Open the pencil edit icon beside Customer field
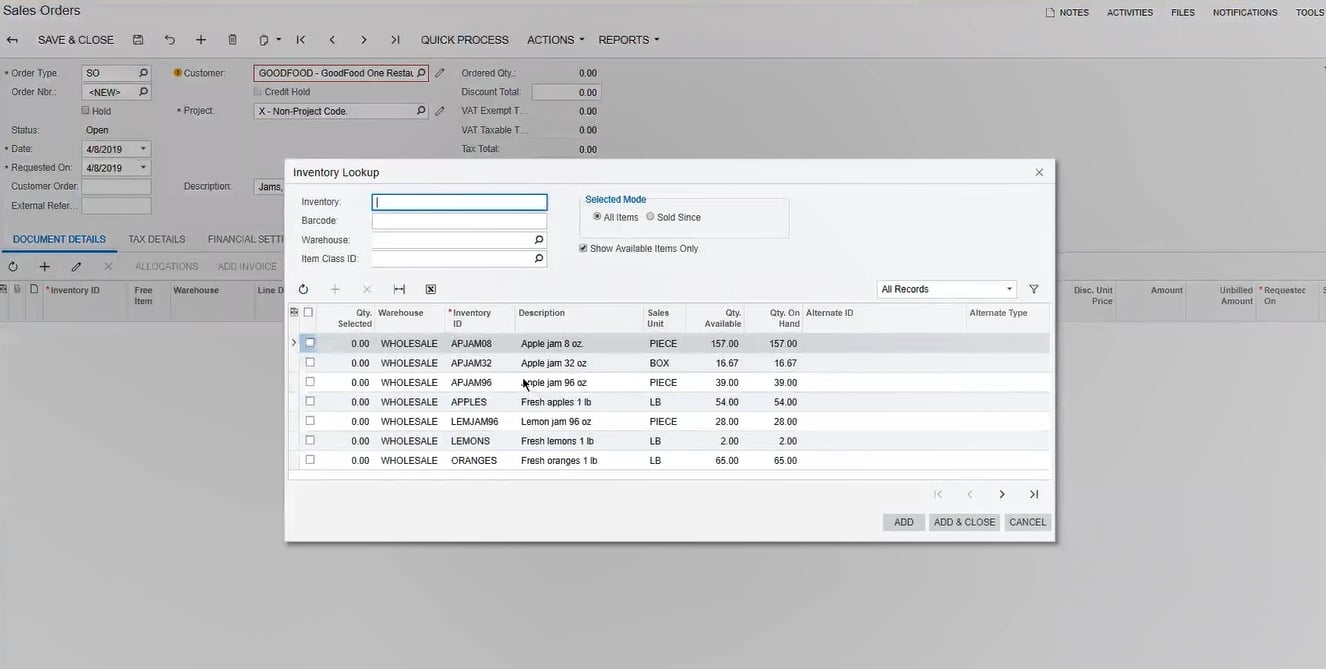The height and width of the screenshot is (669, 1326). pyautogui.click(x=438, y=72)
